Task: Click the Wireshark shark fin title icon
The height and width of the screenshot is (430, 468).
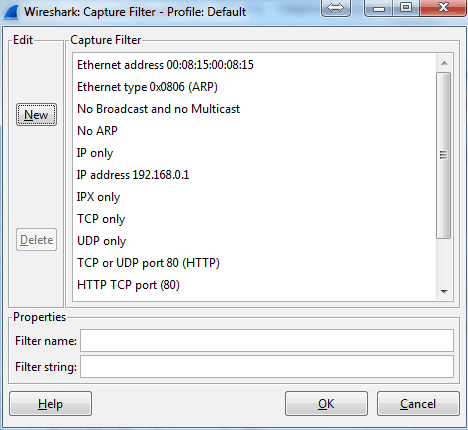Action: [x=11, y=12]
